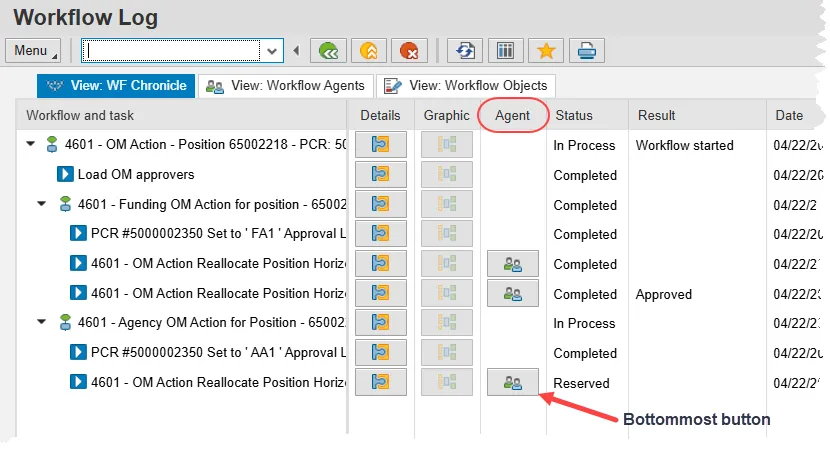830x449 pixels.
Task: Click the 'Approved' result cell
Action: coord(664,294)
